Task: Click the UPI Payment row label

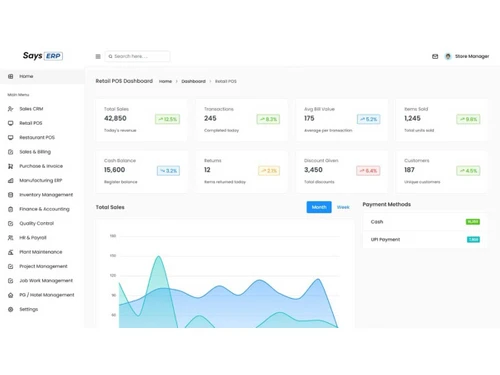Action: pyautogui.click(x=385, y=239)
